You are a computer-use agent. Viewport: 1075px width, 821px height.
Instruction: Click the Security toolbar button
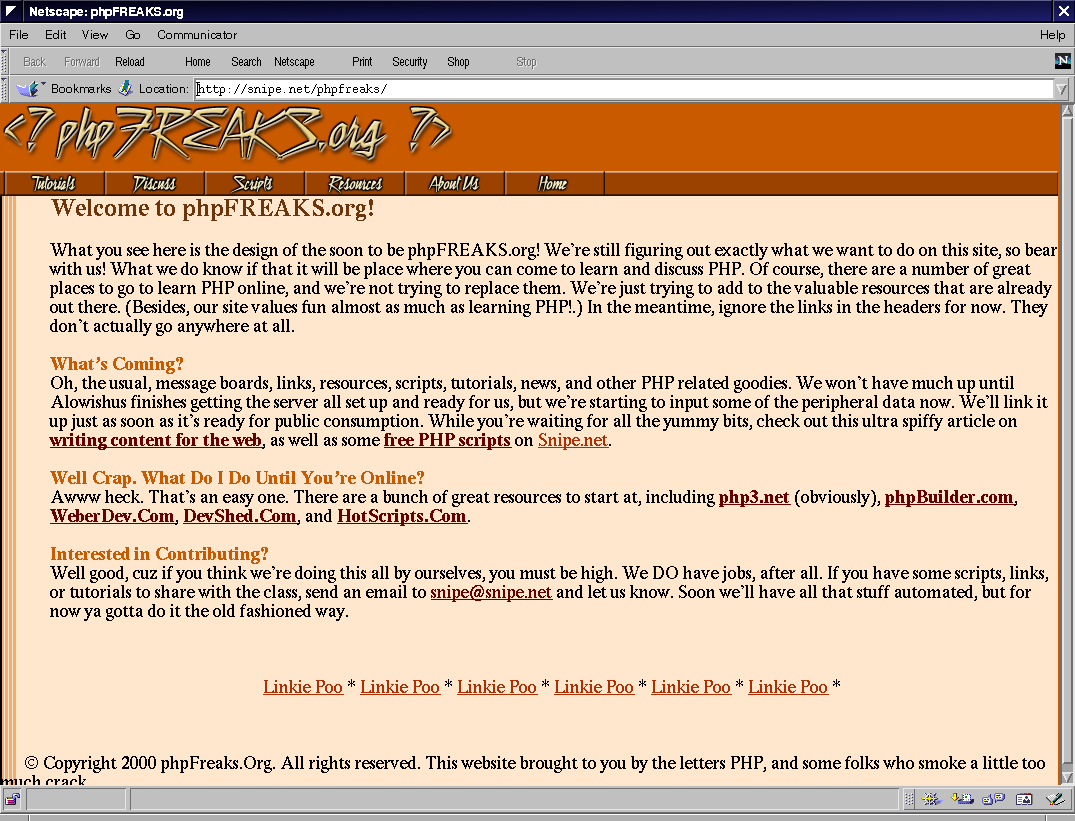pyautogui.click(x=409, y=62)
